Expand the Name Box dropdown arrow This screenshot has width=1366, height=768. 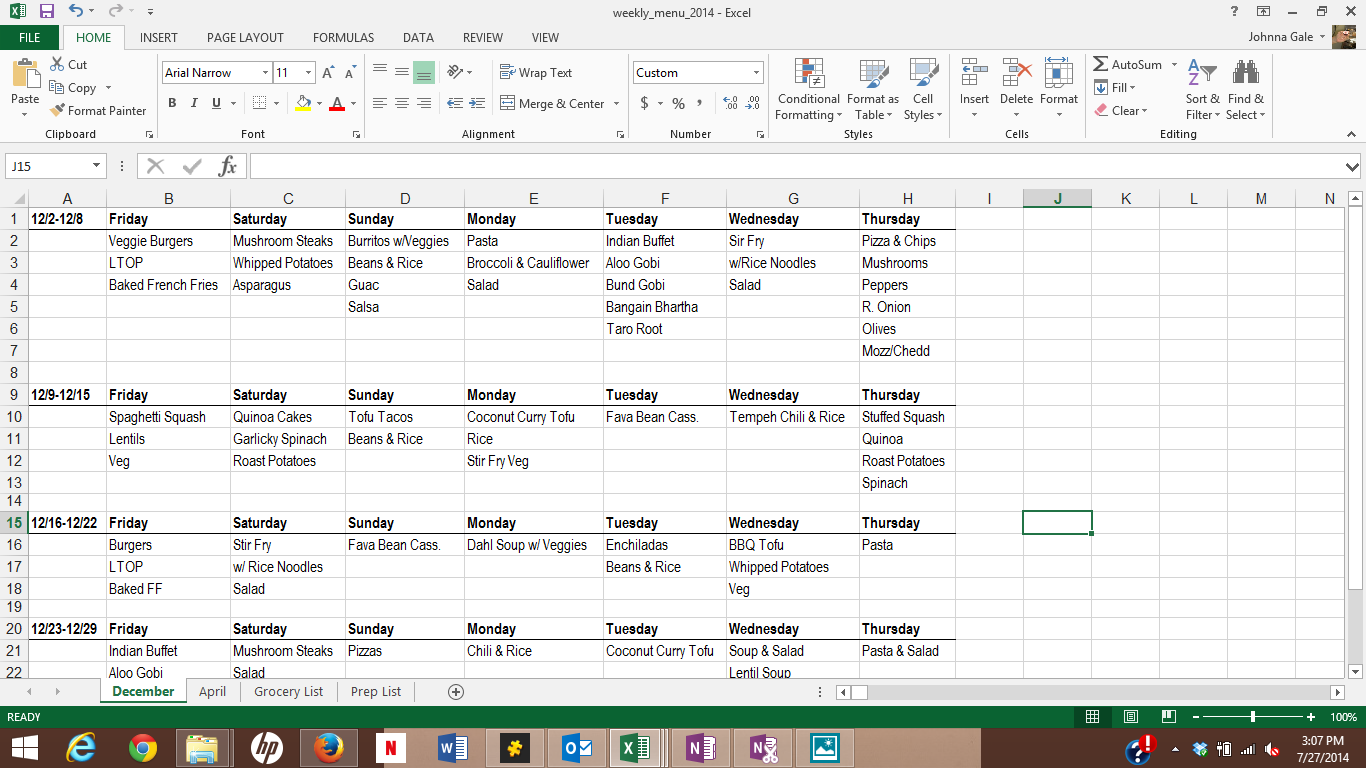pos(97,166)
